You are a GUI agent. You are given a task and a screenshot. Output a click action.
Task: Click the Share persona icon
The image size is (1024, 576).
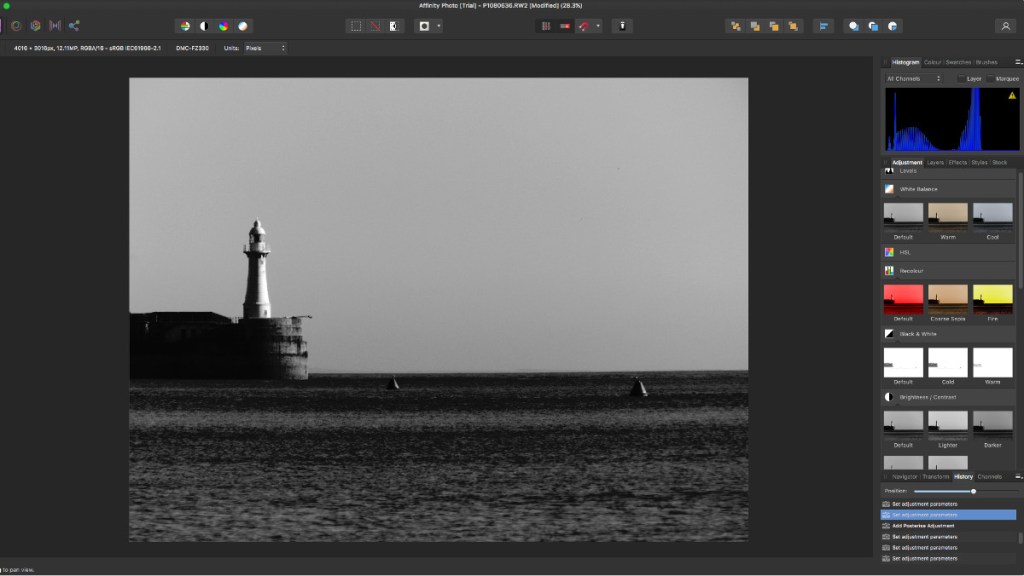[x=74, y=26]
